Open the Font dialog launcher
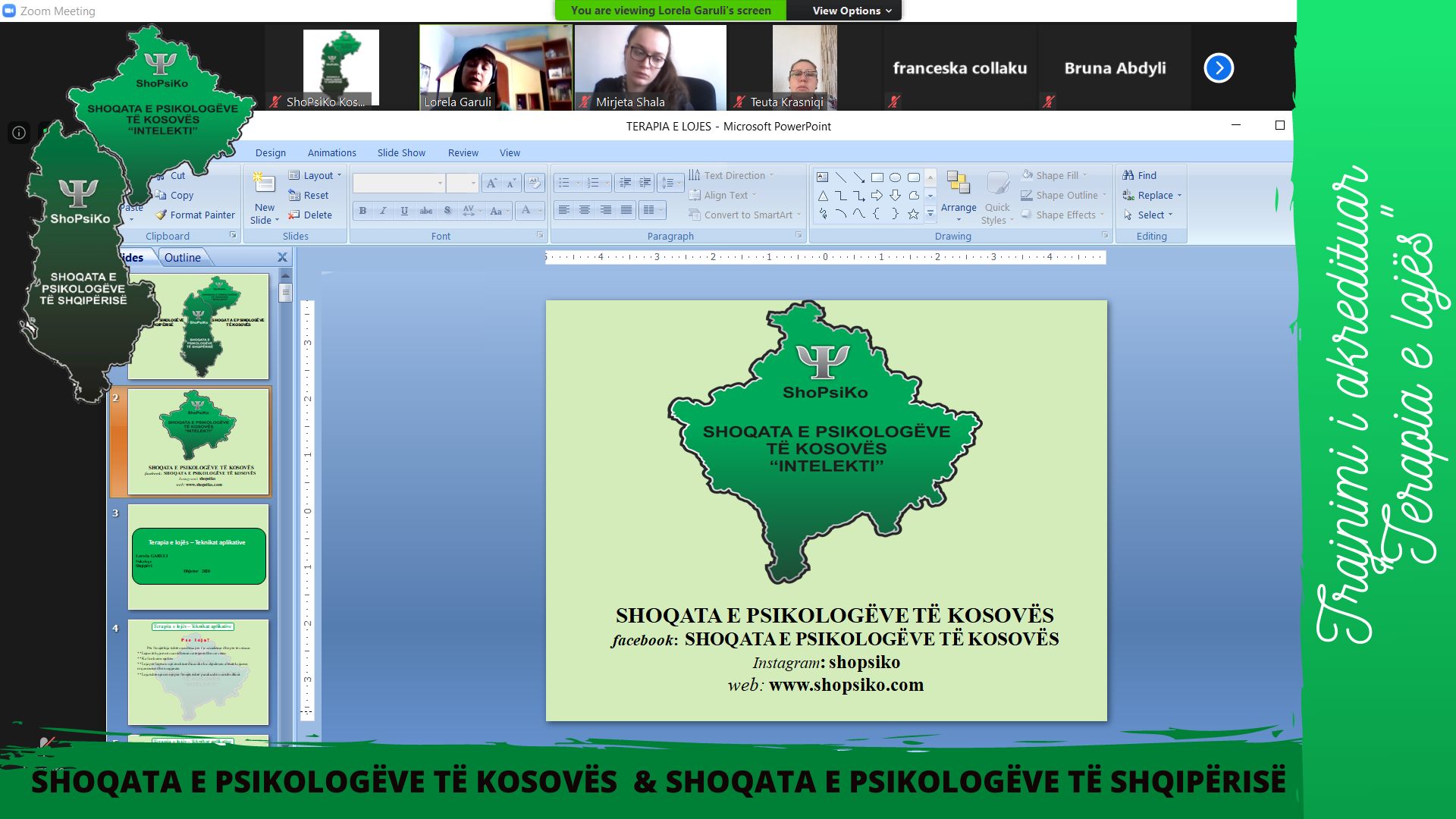1456x819 pixels. click(540, 235)
